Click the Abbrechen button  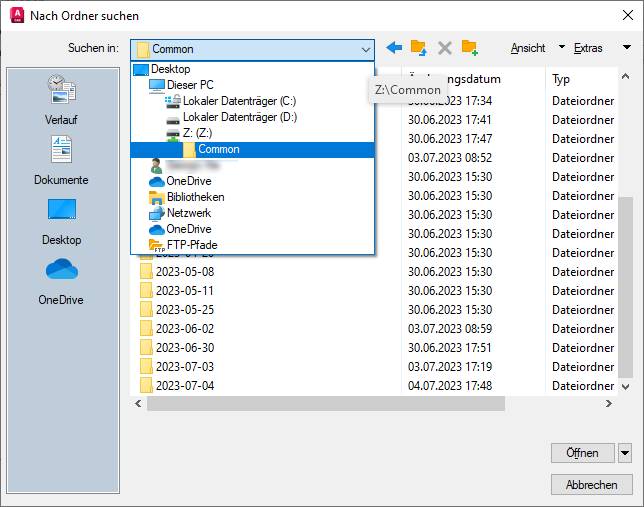(x=591, y=485)
